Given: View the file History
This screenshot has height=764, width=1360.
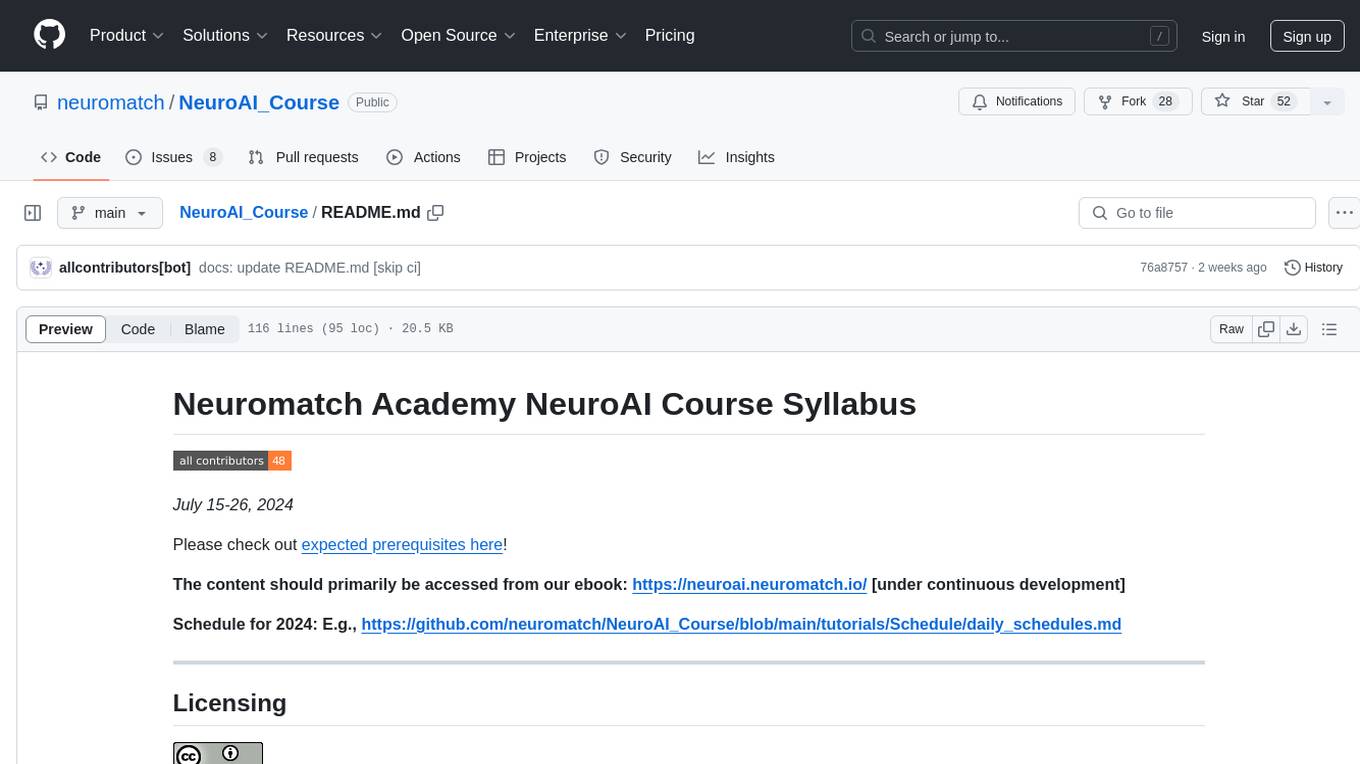Looking at the screenshot, I should (x=1313, y=268).
